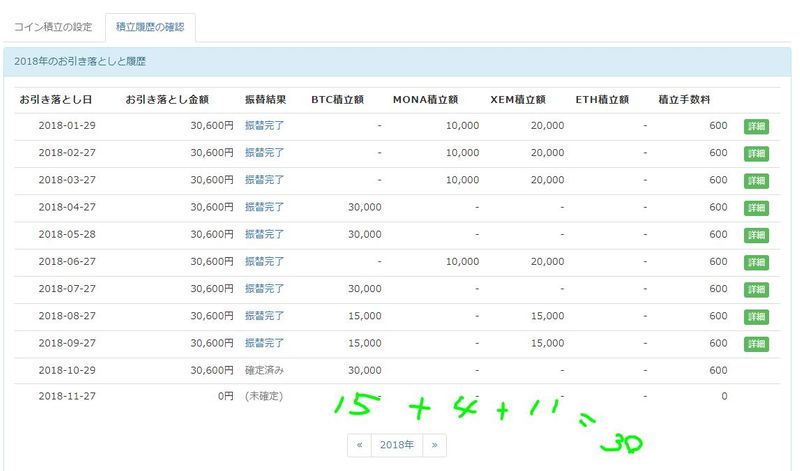Click 振替完了 link for 2018-09-27
Image resolution: width=800 pixels, height=471 pixels.
tap(264, 343)
